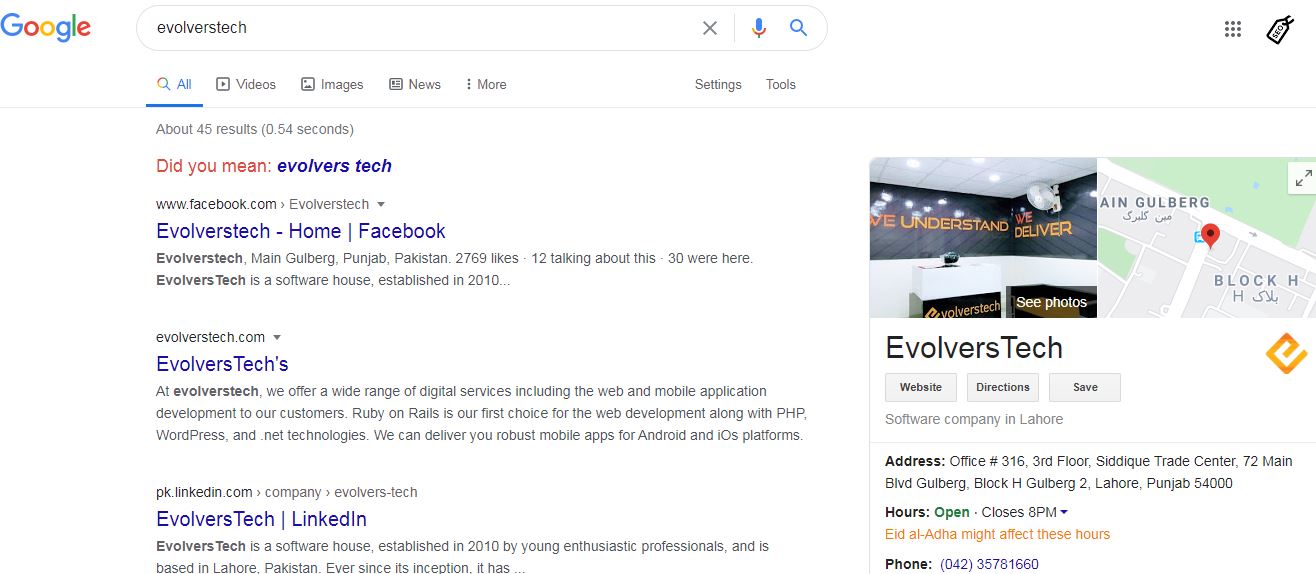
Task: Open the Google apps grid
Action: [1233, 29]
